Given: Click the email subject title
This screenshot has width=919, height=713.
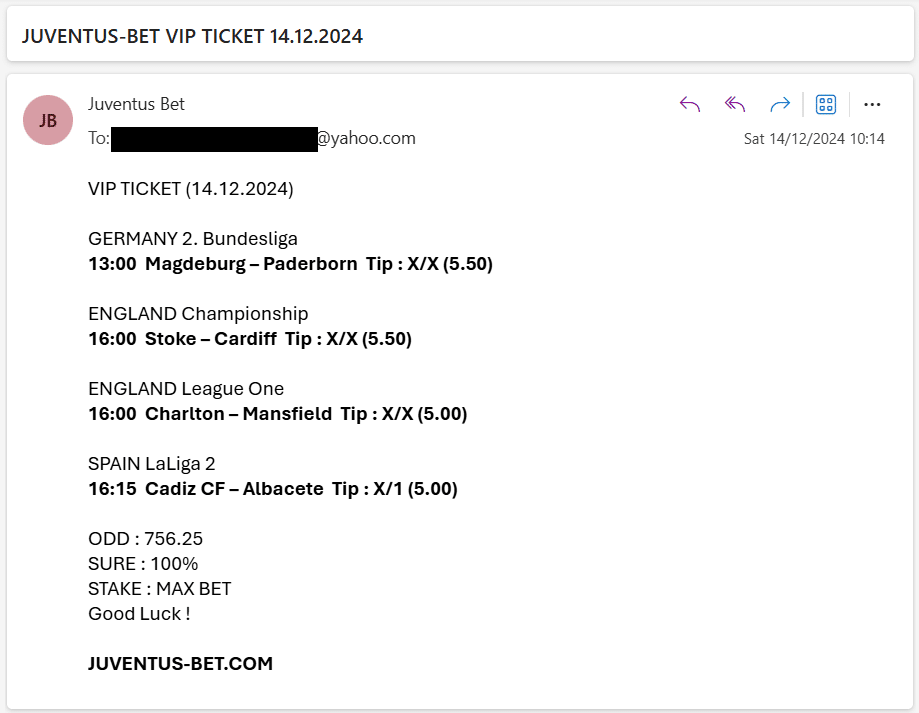Looking at the screenshot, I should click(192, 36).
